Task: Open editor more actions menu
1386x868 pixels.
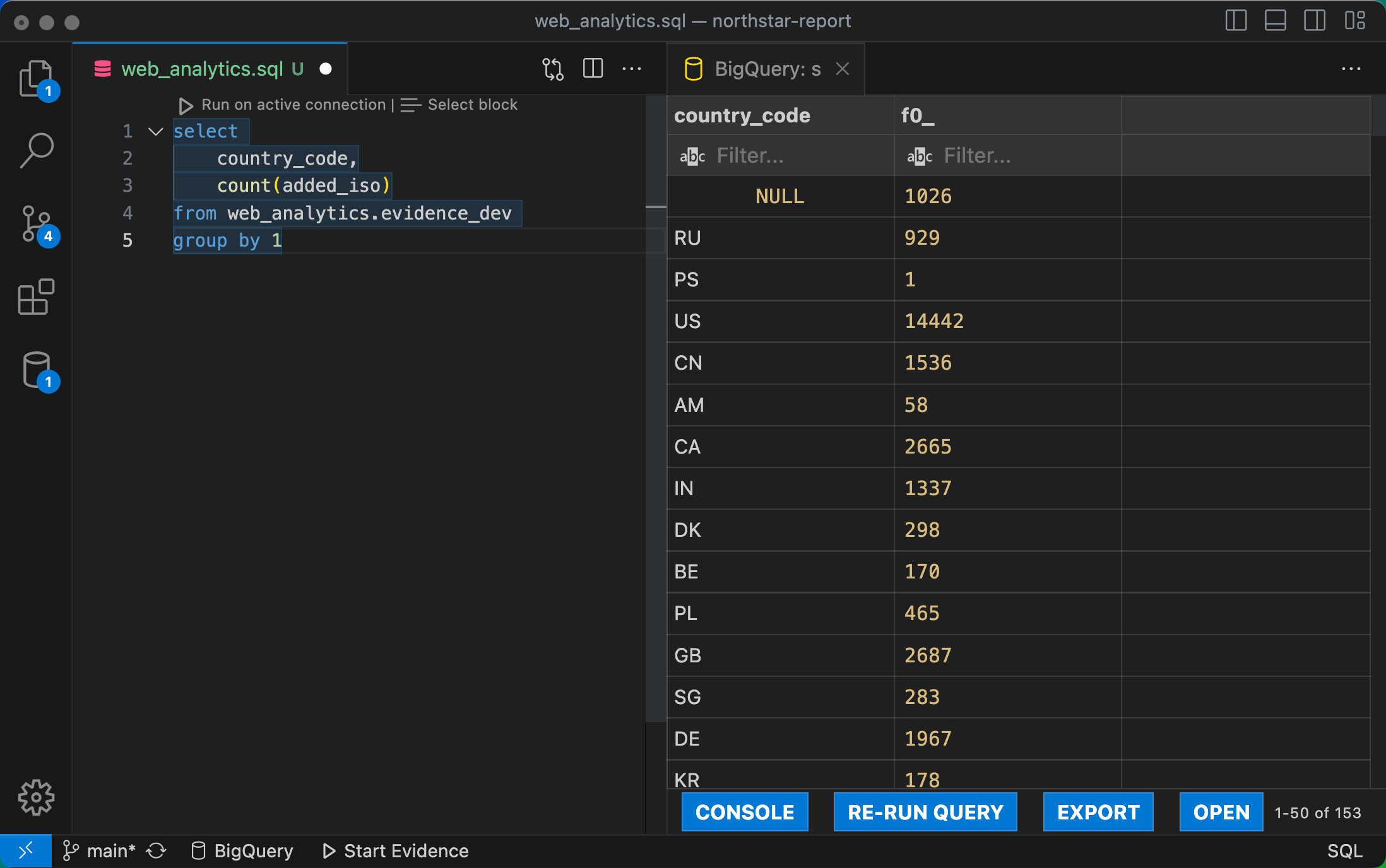Action: point(632,69)
